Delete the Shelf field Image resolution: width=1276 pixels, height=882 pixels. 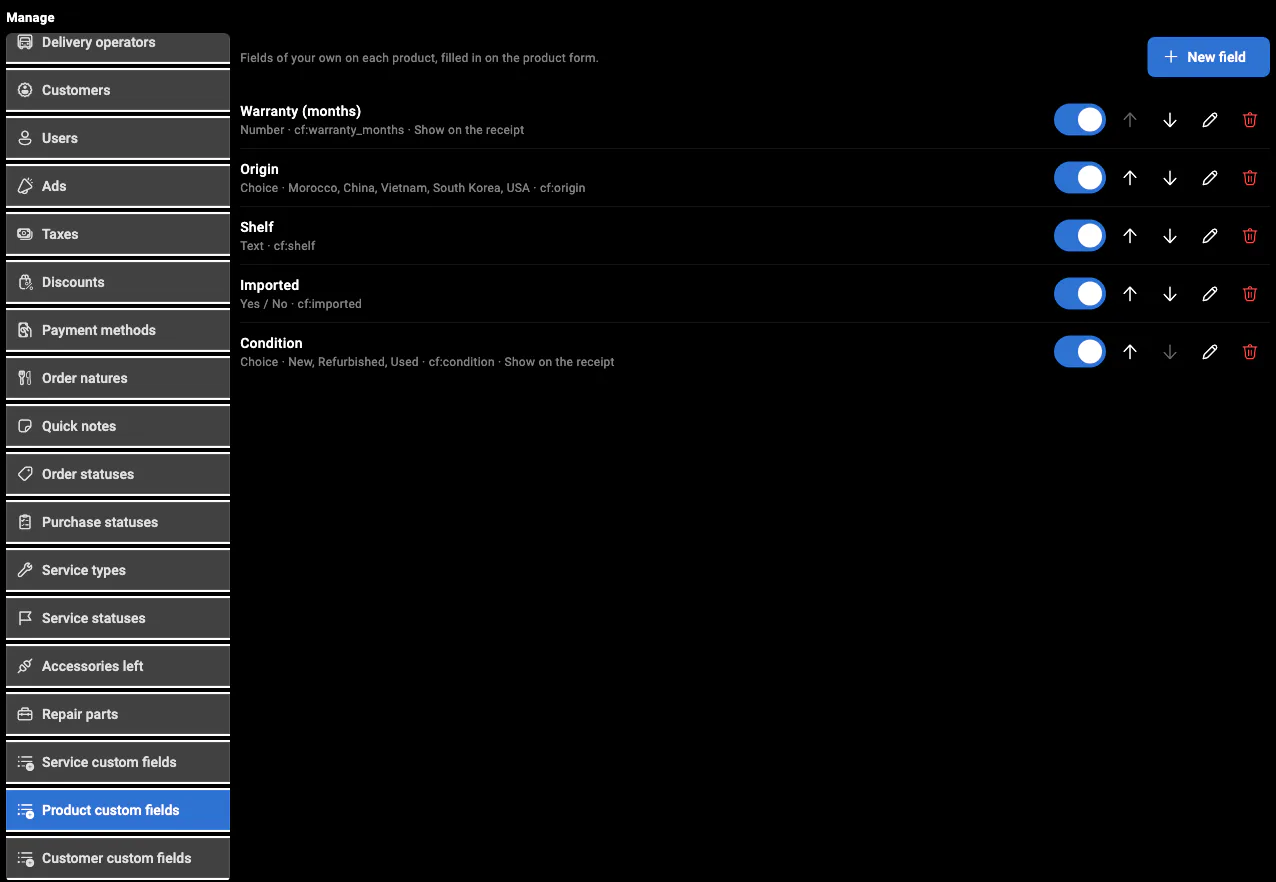click(x=1250, y=236)
